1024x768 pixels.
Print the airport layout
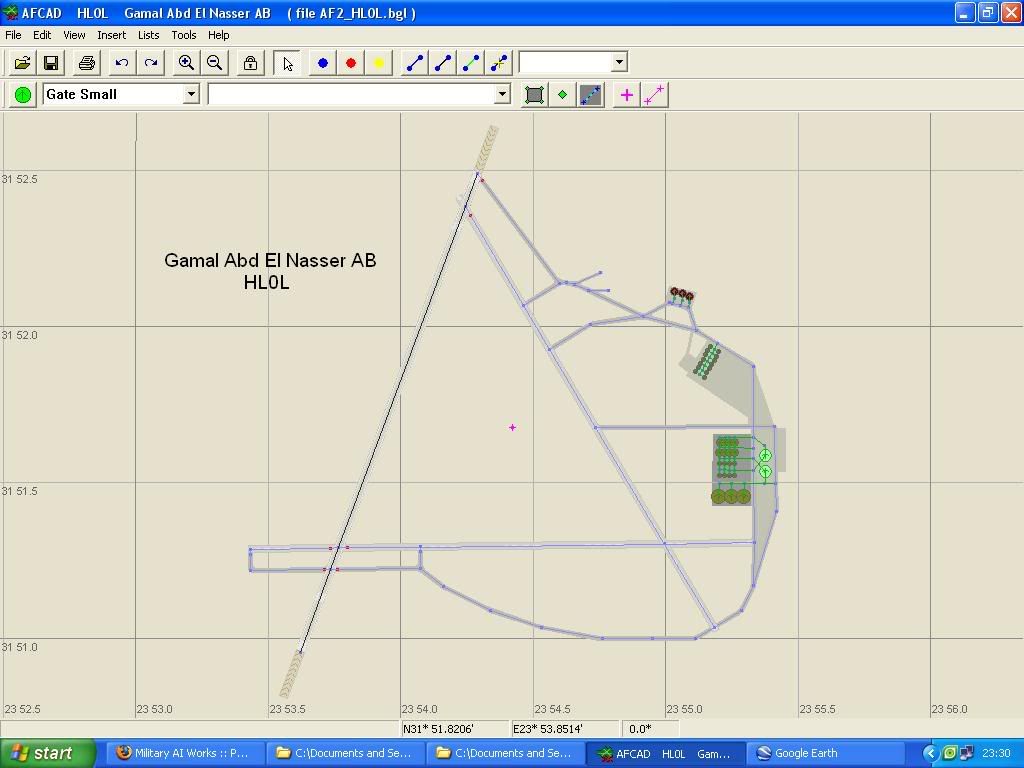click(x=87, y=63)
